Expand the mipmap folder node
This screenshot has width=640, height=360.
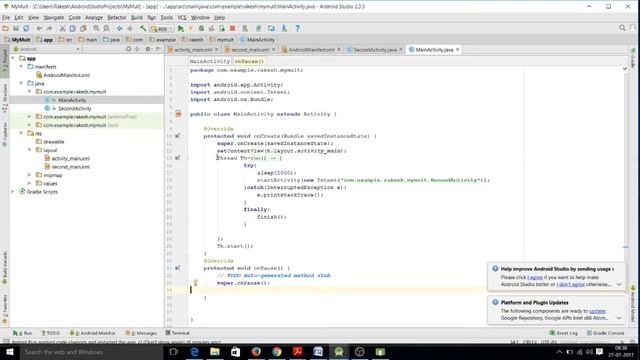29,175
